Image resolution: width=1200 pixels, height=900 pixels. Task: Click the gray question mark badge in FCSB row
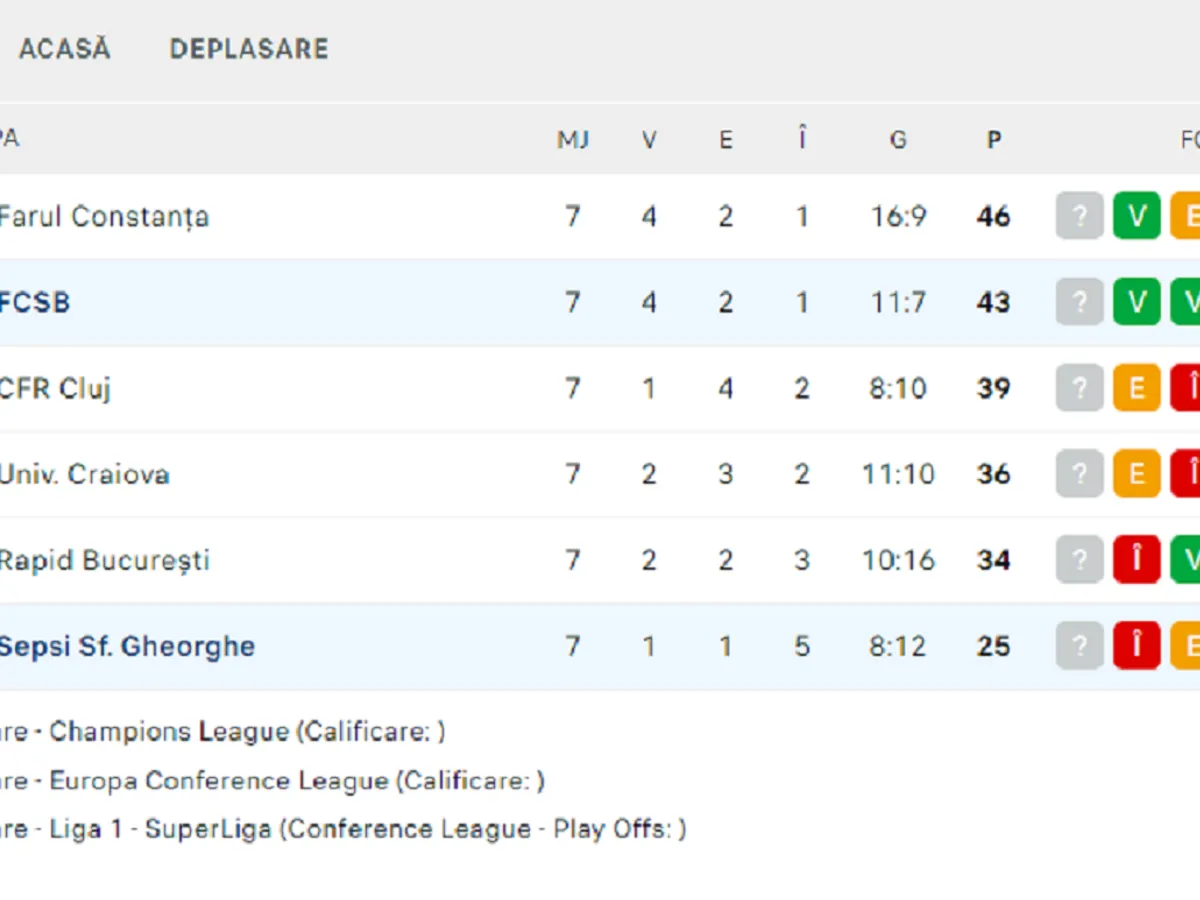1080,302
